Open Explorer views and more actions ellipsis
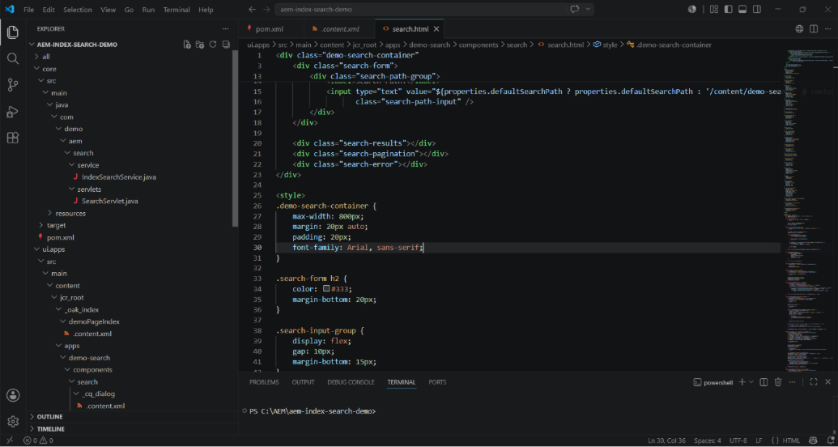This screenshot has height=447, width=838. [226, 29]
